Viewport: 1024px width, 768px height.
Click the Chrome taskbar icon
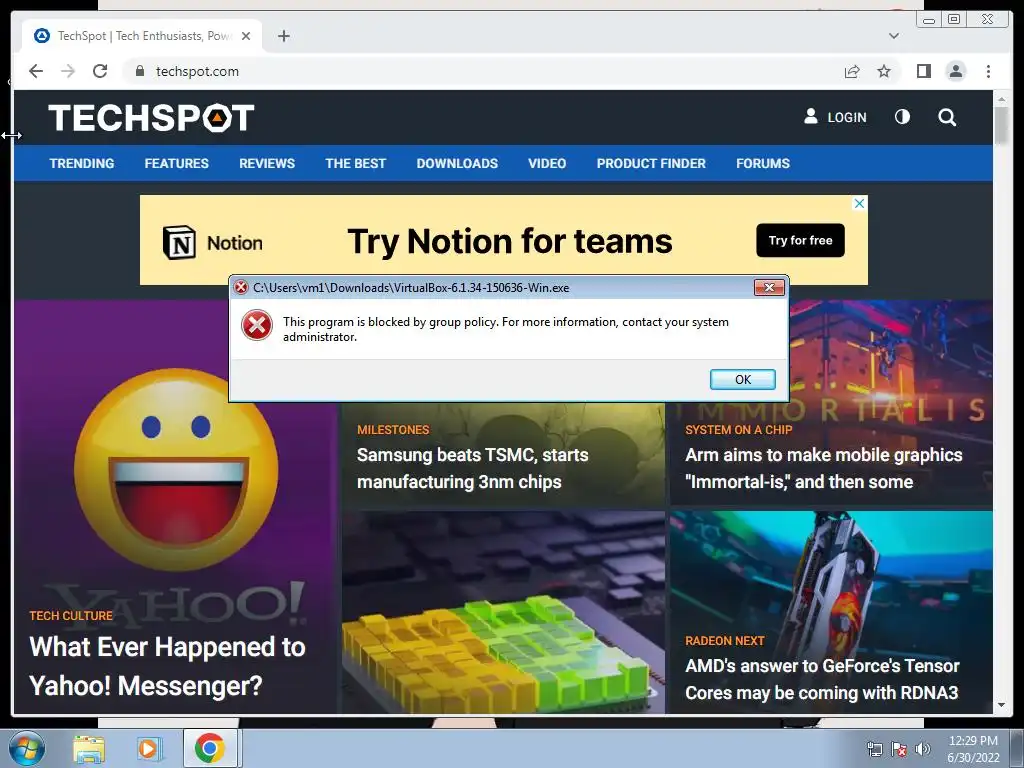point(210,748)
